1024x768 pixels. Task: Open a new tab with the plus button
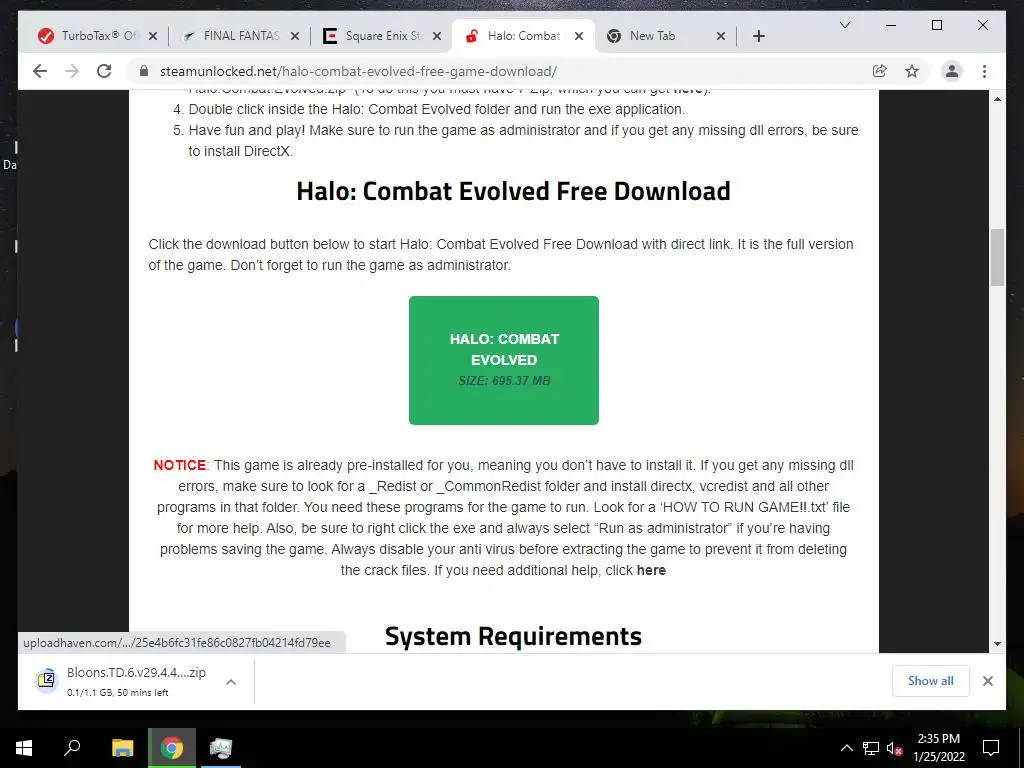[758, 36]
